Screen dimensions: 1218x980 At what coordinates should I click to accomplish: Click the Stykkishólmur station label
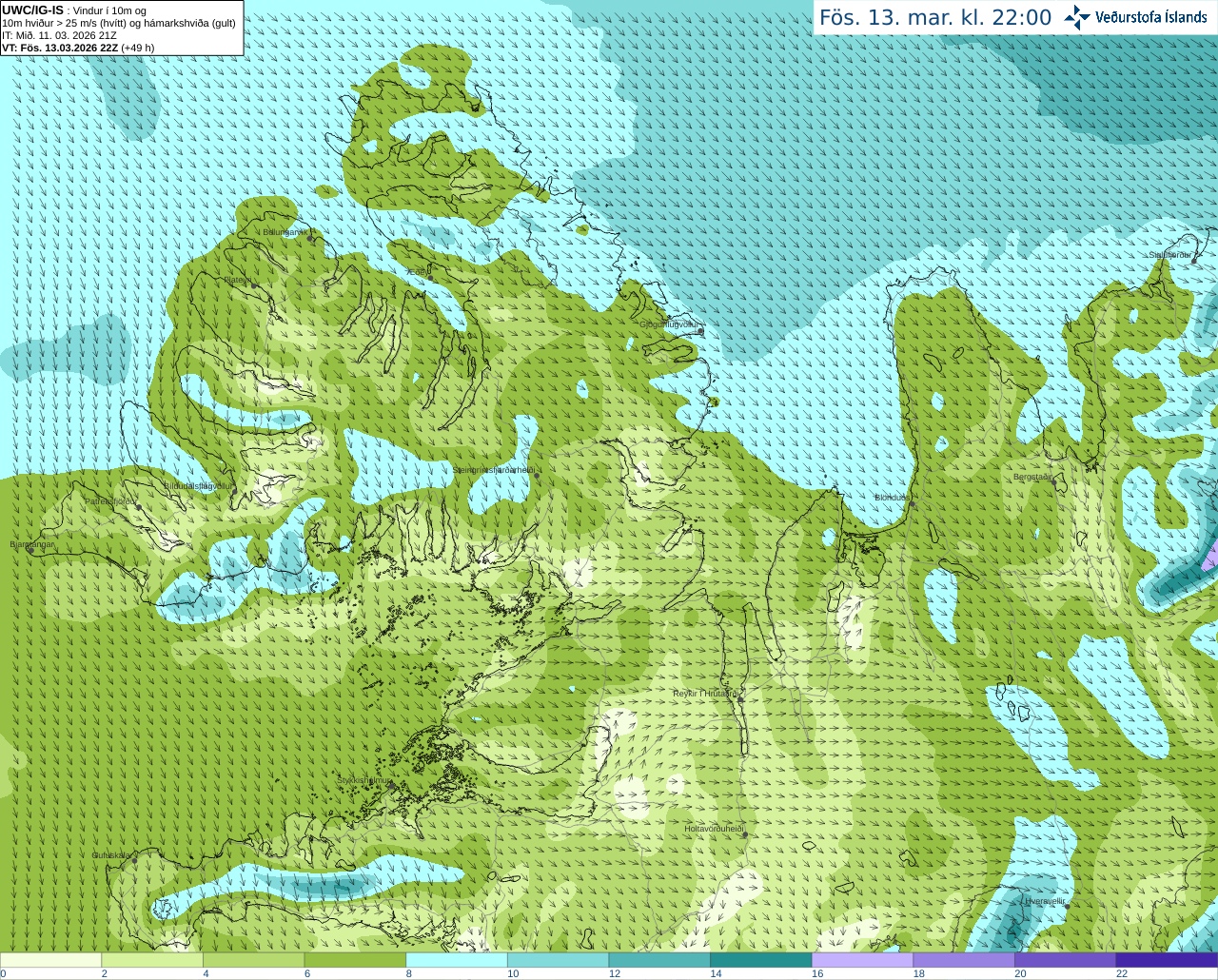click(x=363, y=780)
